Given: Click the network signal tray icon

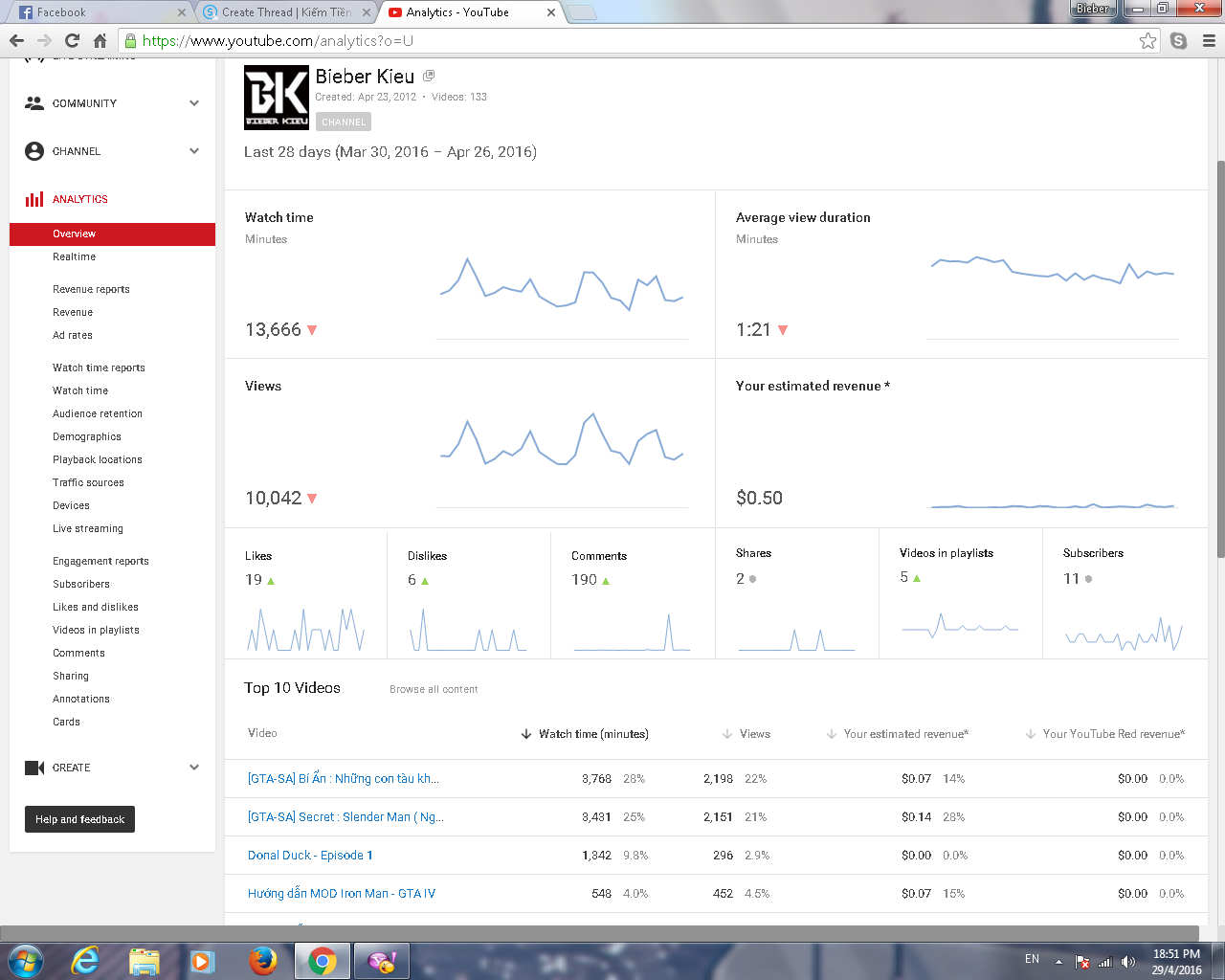Looking at the screenshot, I should 1105,962.
